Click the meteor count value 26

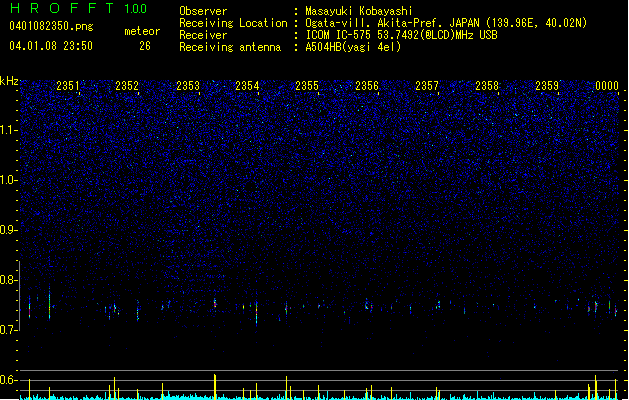pyautogui.click(x=145, y=46)
